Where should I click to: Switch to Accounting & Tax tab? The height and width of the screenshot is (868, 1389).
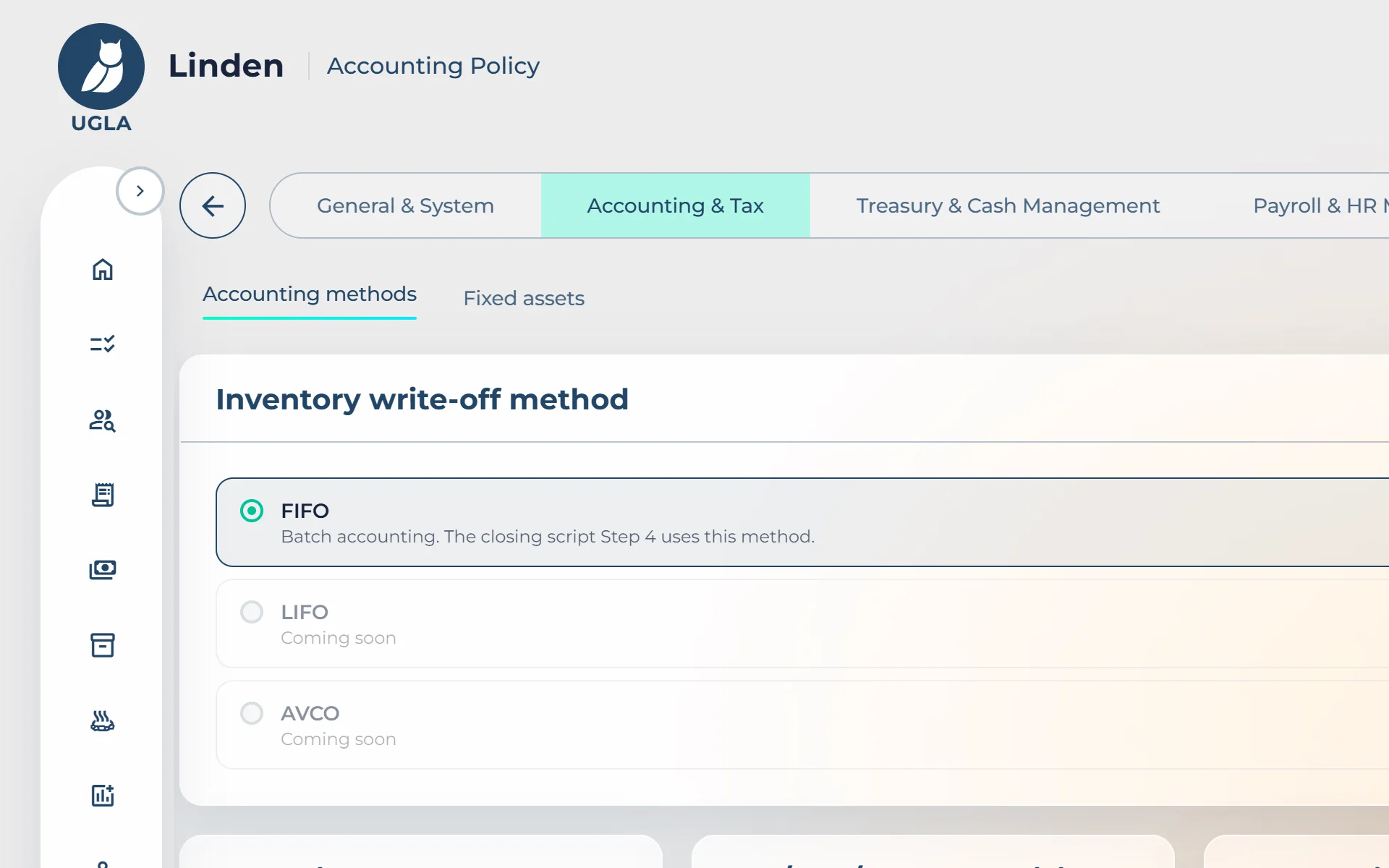click(676, 205)
